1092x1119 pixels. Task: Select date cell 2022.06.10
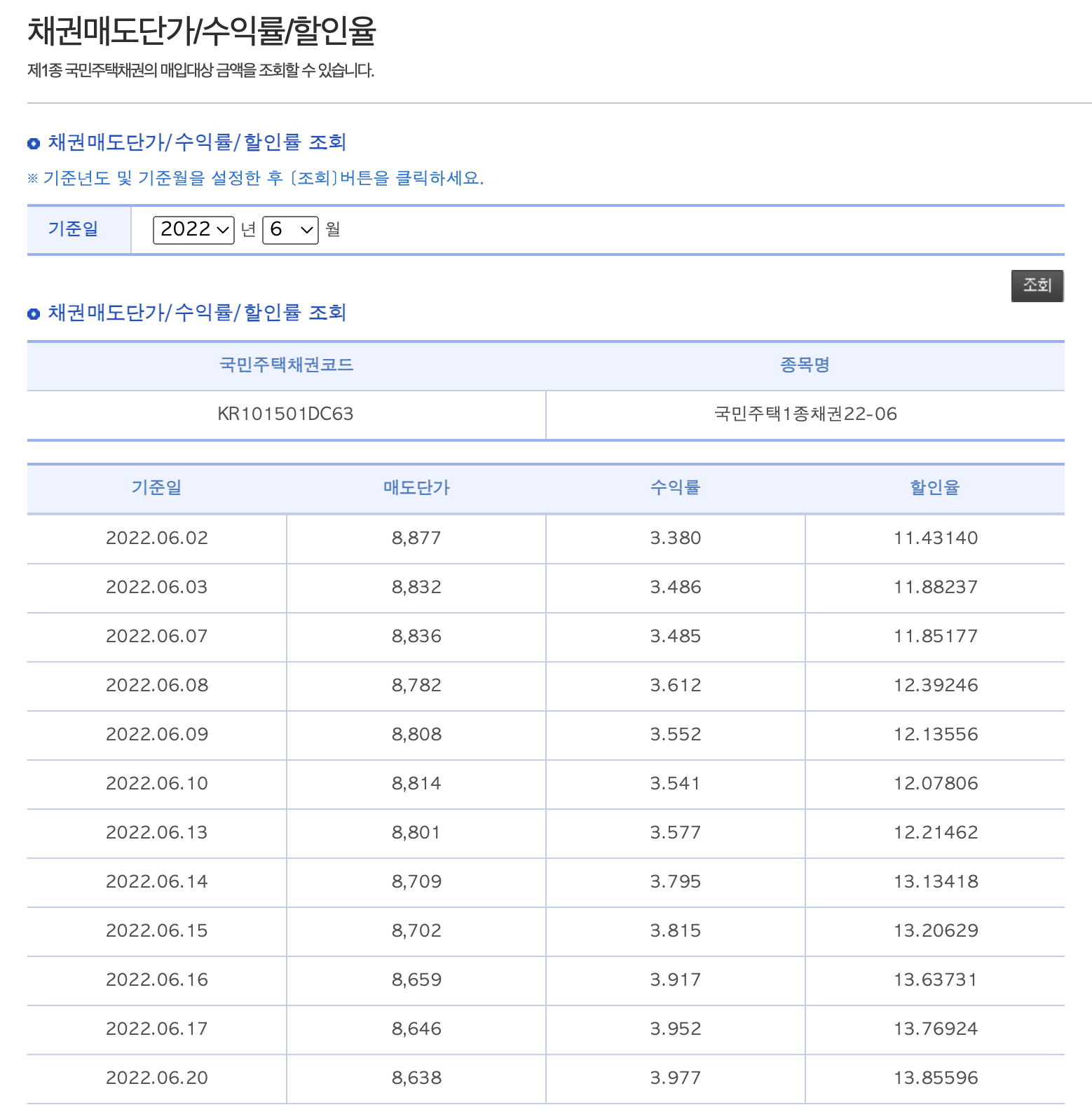(157, 784)
